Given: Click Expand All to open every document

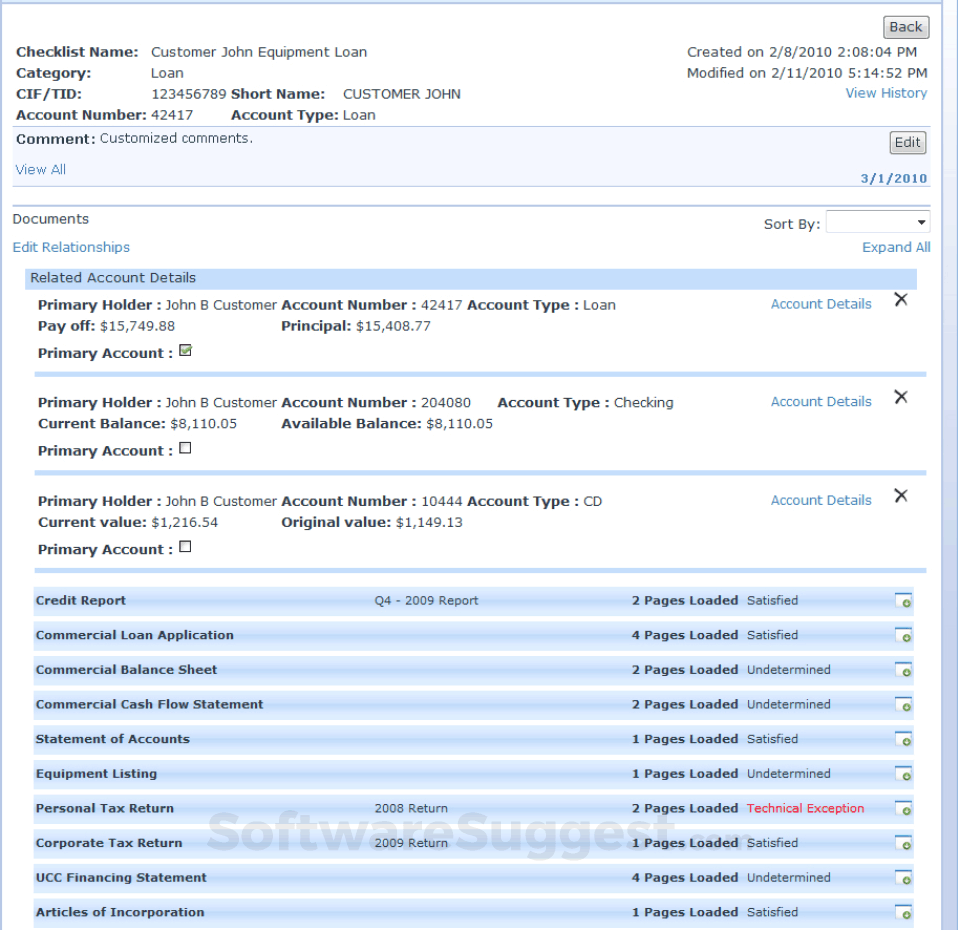Looking at the screenshot, I should (x=896, y=247).
